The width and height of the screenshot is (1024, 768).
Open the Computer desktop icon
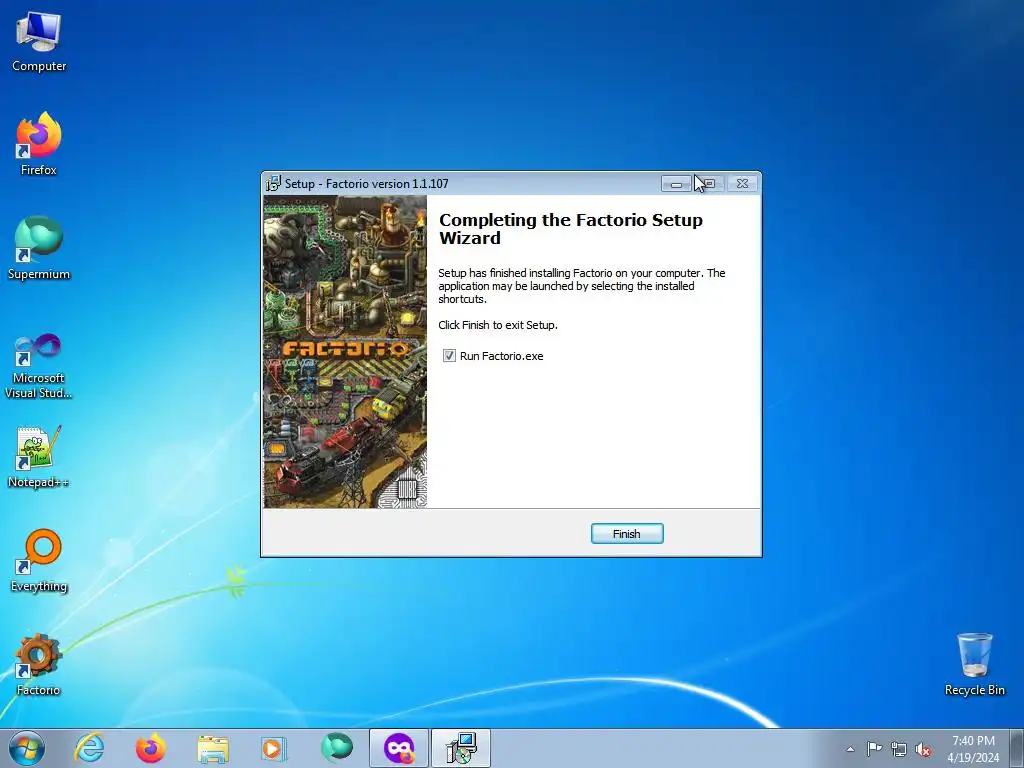[39, 41]
